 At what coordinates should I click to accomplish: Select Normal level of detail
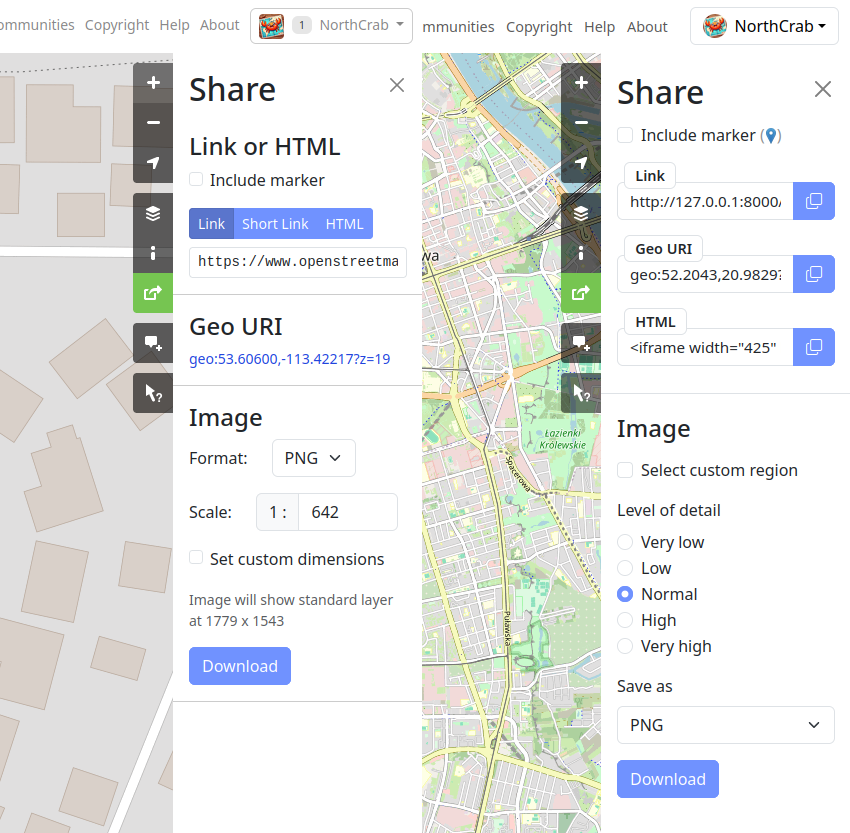point(625,594)
